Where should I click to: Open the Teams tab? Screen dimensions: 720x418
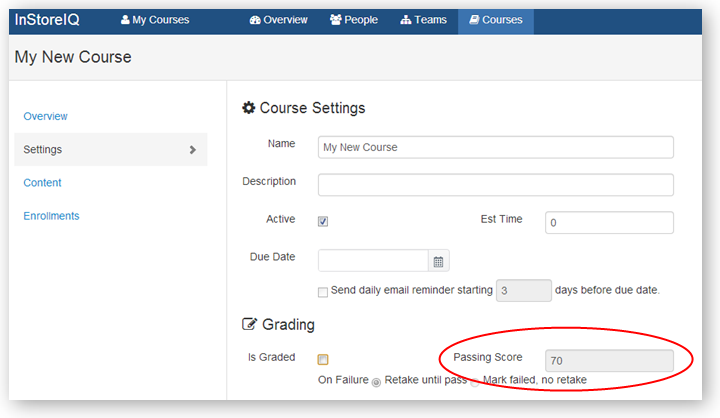(x=423, y=20)
